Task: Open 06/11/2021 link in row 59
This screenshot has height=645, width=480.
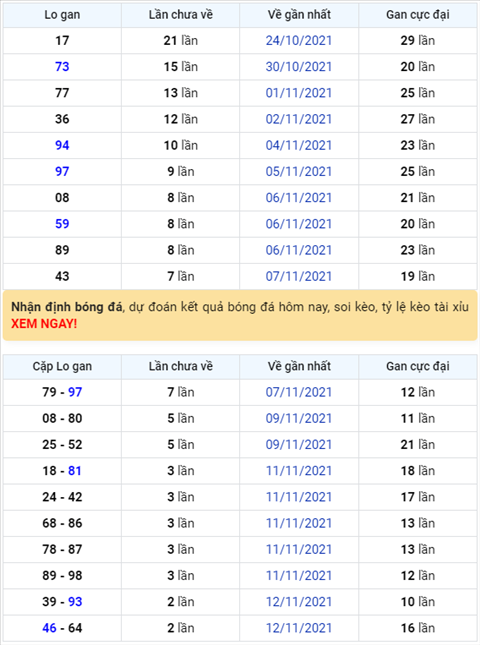Action: tap(299, 224)
